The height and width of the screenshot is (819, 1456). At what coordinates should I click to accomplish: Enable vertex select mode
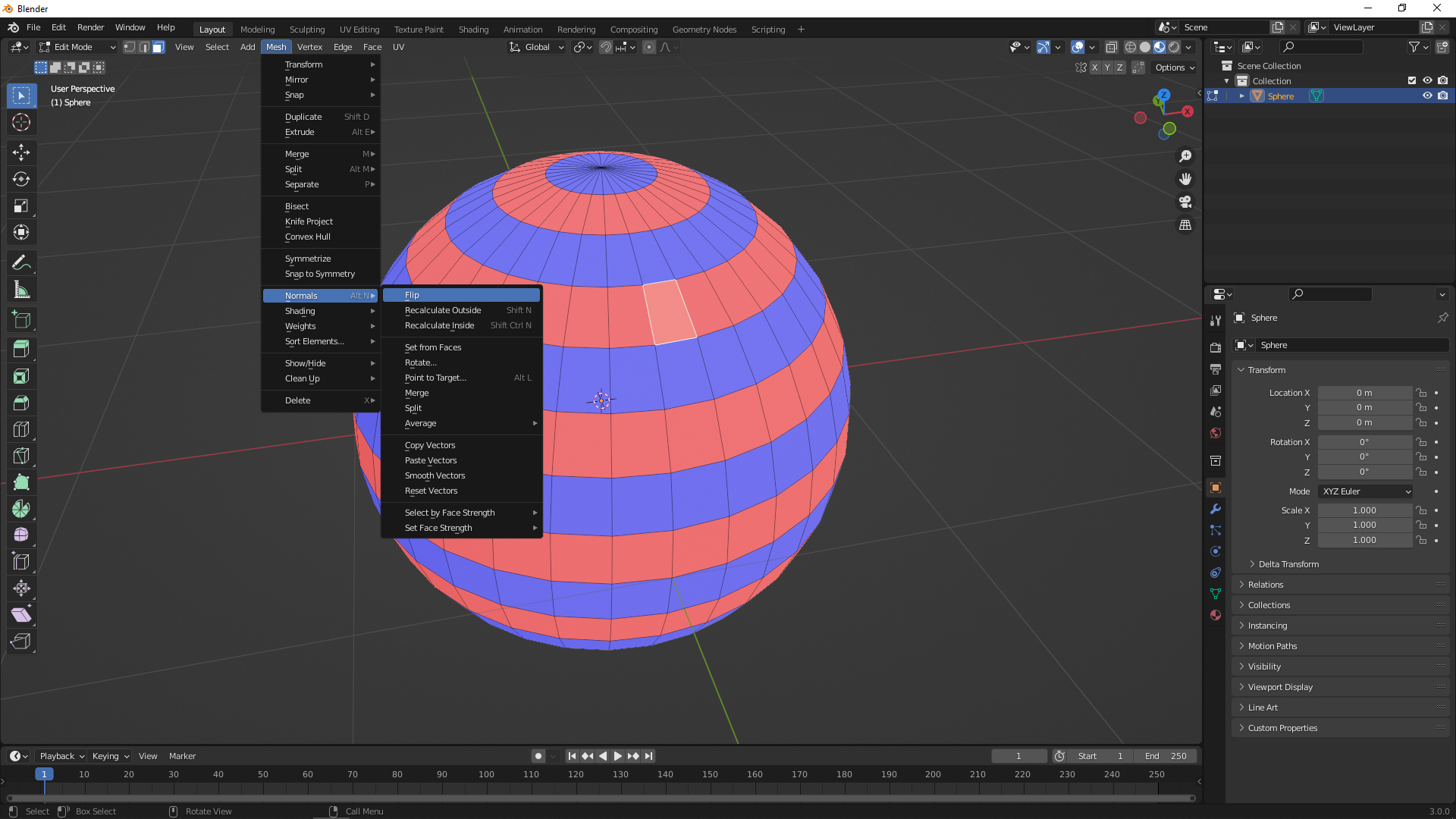[x=130, y=47]
